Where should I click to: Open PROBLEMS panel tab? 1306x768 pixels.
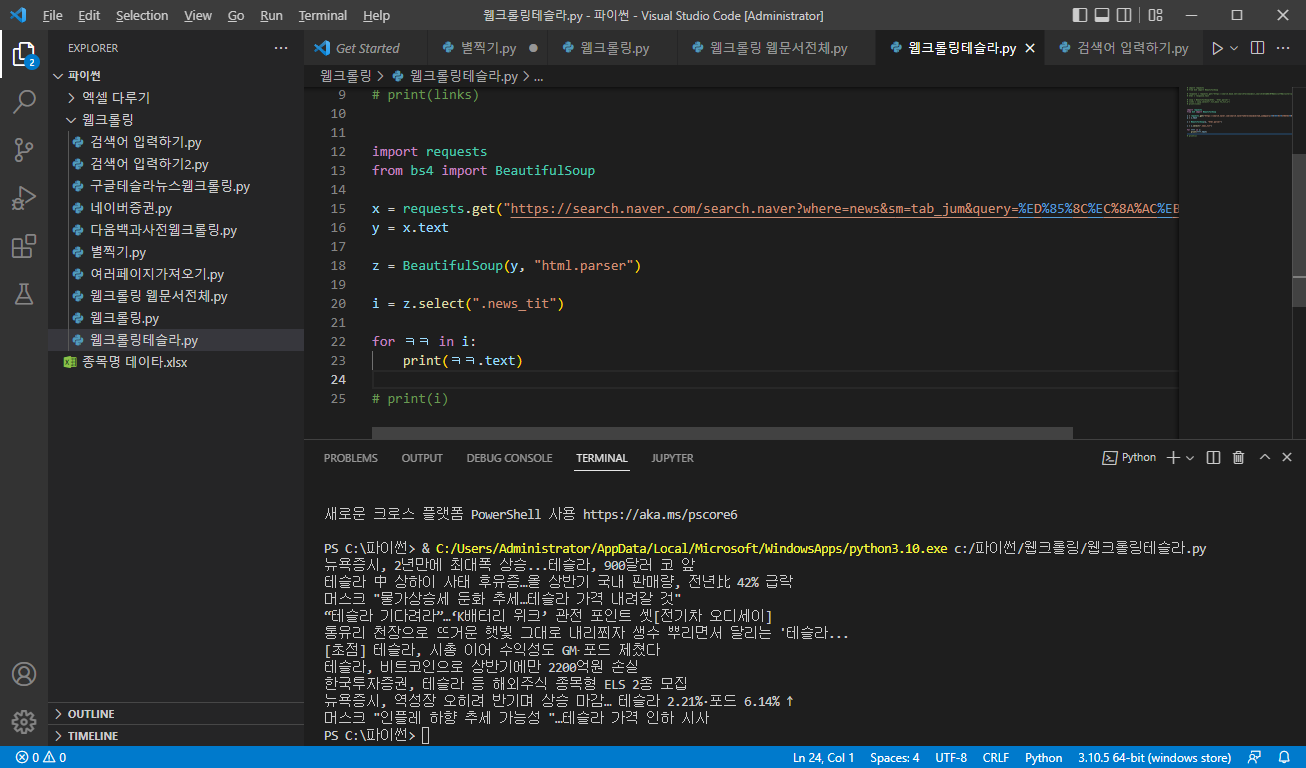click(x=351, y=458)
